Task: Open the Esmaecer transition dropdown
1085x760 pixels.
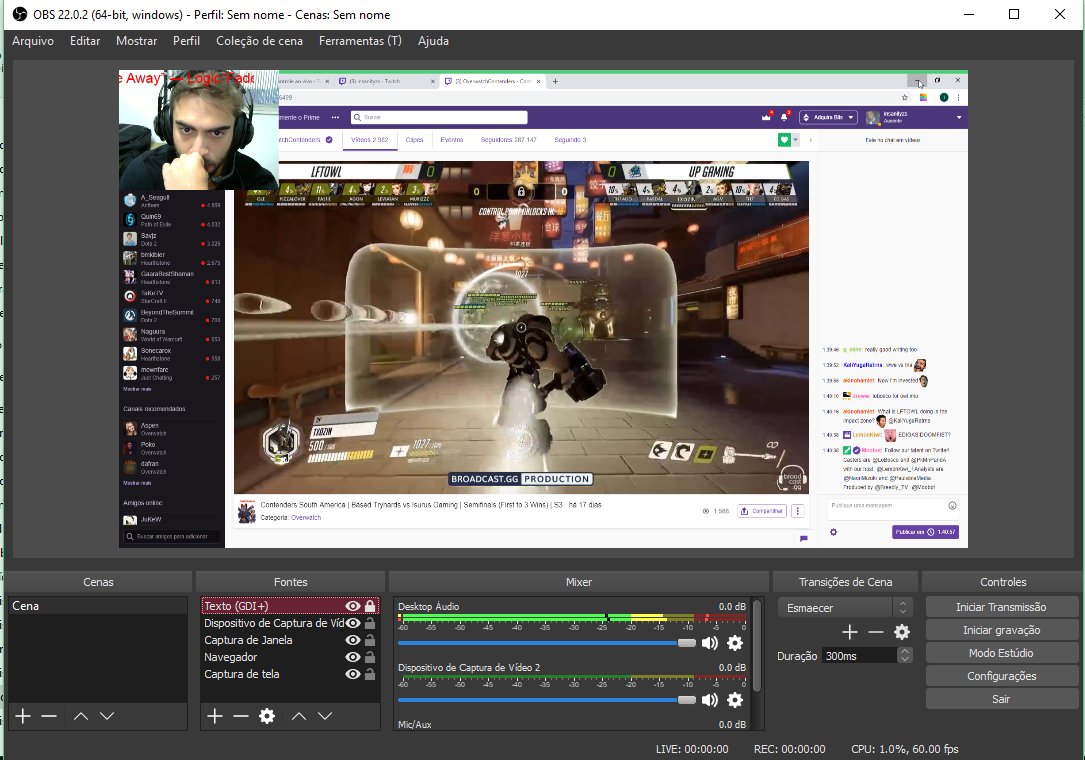Action: click(x=844, y=608)
